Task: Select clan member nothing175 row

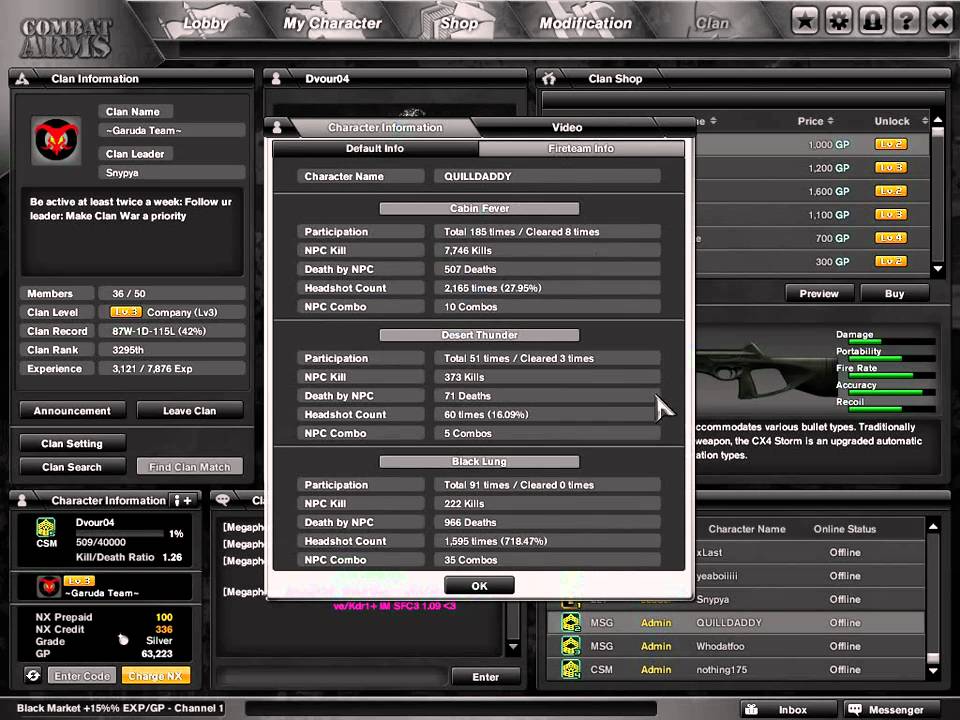Action: click(736, 669)
